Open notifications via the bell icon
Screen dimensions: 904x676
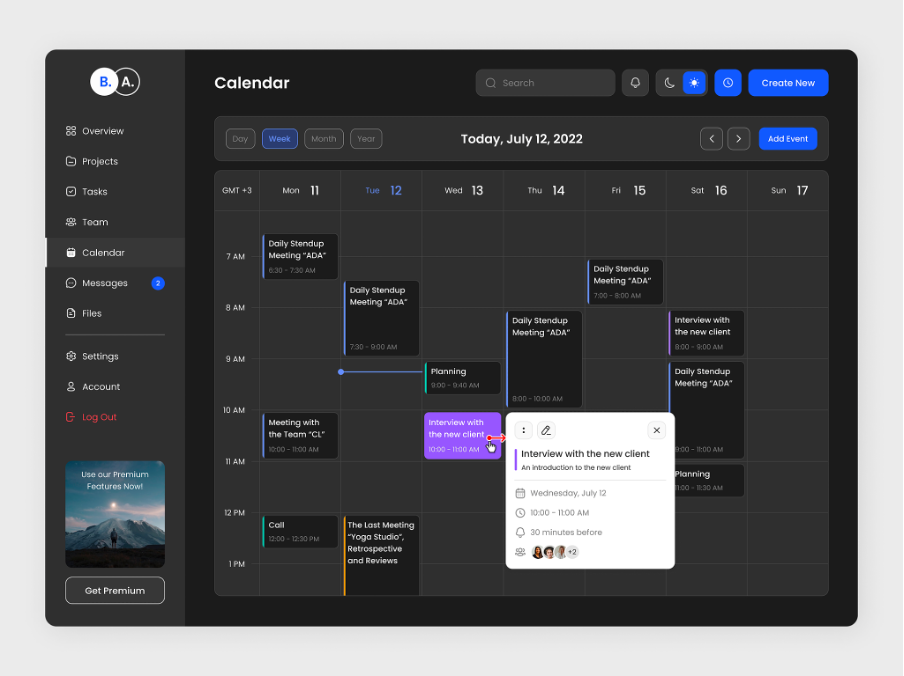coord(635,82)
